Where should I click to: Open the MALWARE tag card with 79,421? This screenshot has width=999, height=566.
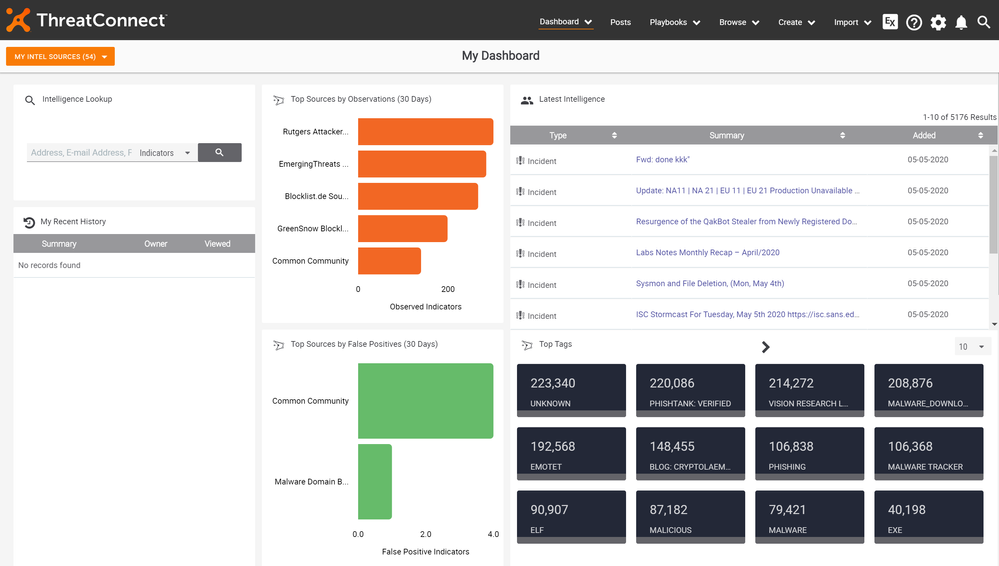[x=810, y=517]
